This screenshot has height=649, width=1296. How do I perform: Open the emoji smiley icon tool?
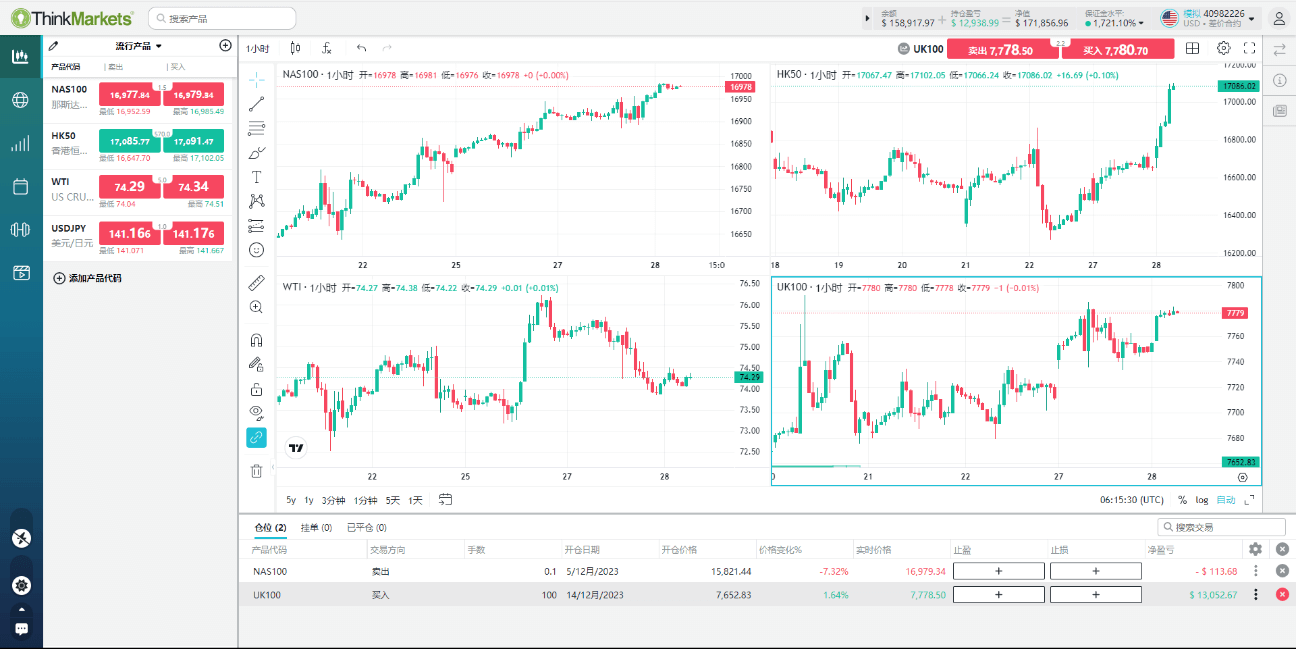(x=256, y=249)
